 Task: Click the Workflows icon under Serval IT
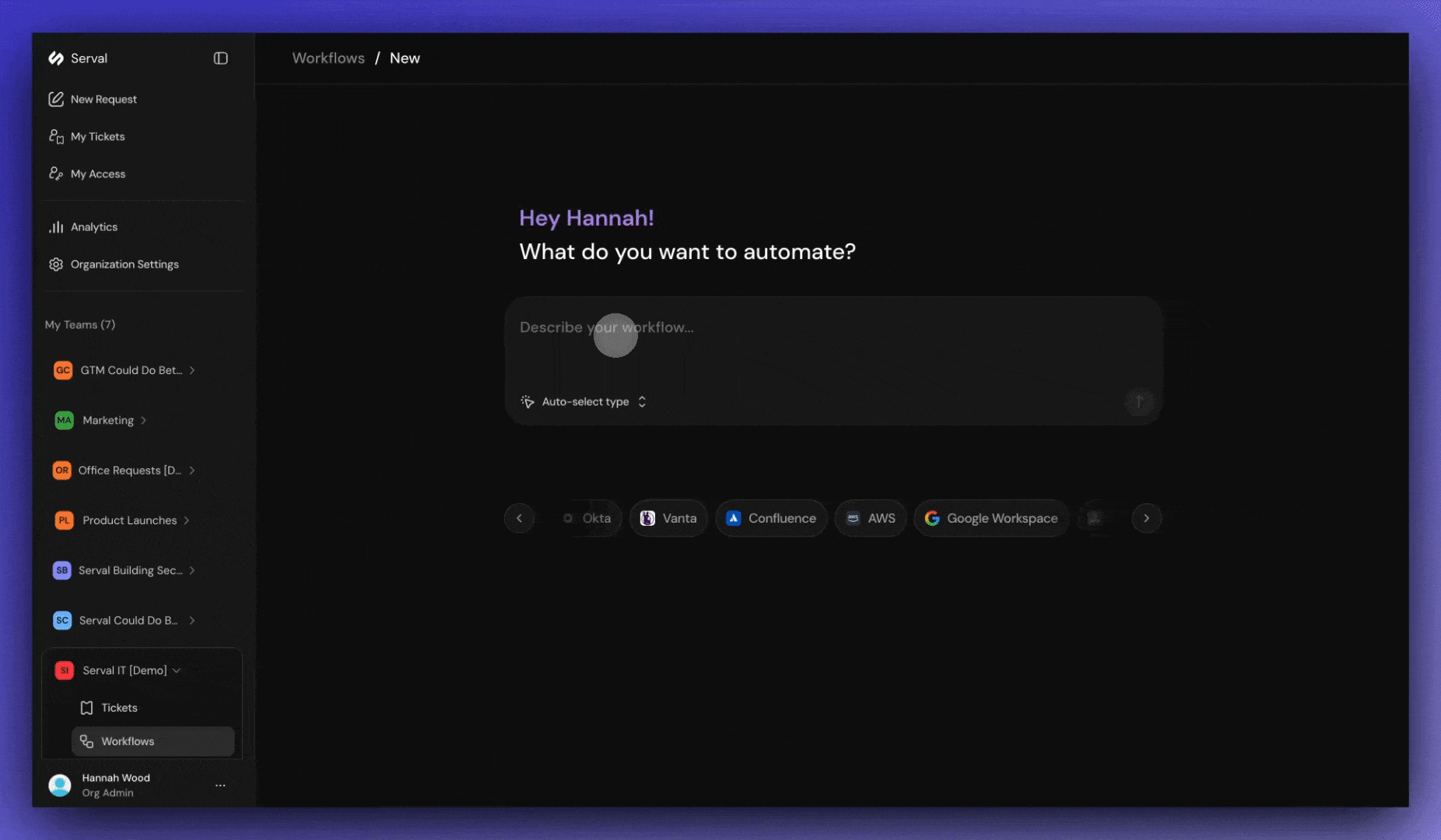coord(88,741)
